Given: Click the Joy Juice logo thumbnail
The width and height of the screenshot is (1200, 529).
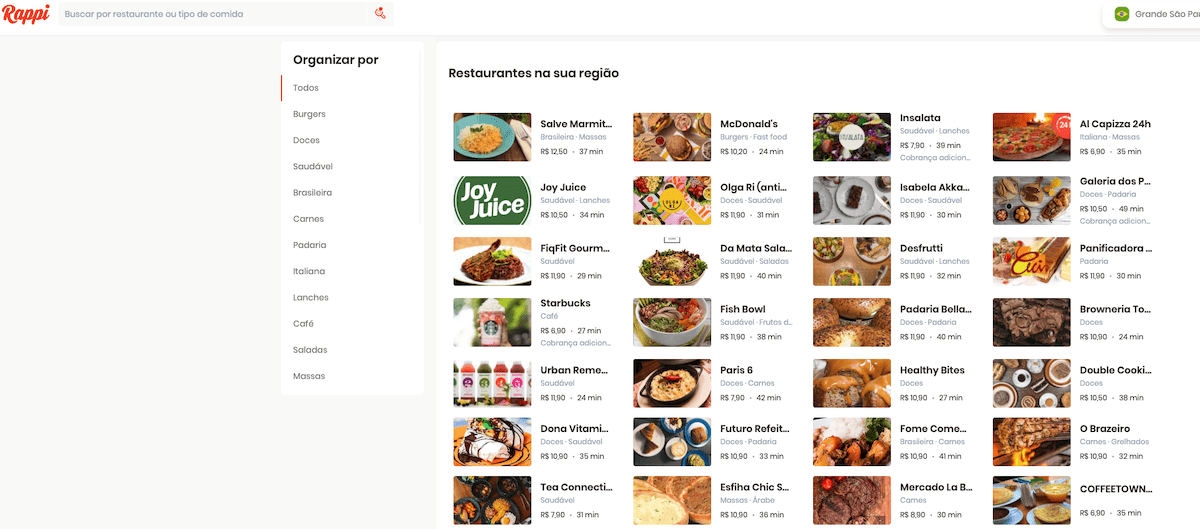Looking at the screenshot, I should click(x=492, y=200).
